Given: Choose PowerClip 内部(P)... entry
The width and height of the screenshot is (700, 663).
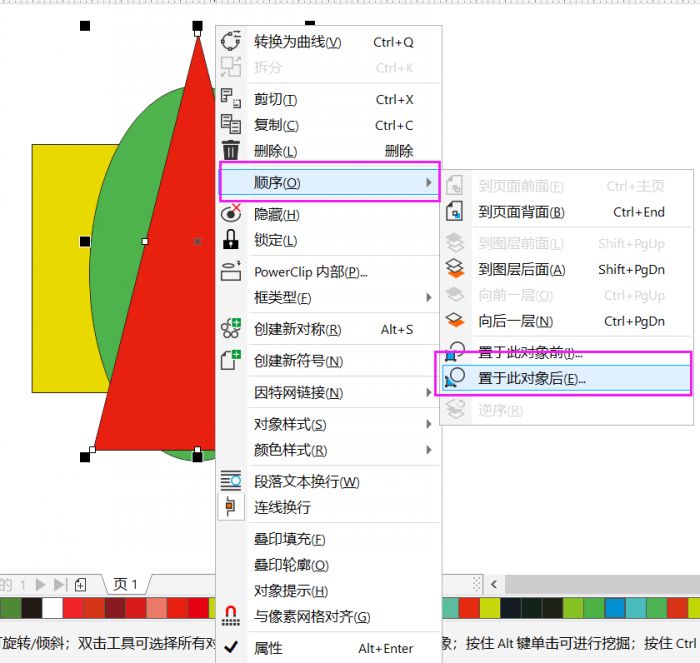Looking at the screenshot, I should [329, 271].
